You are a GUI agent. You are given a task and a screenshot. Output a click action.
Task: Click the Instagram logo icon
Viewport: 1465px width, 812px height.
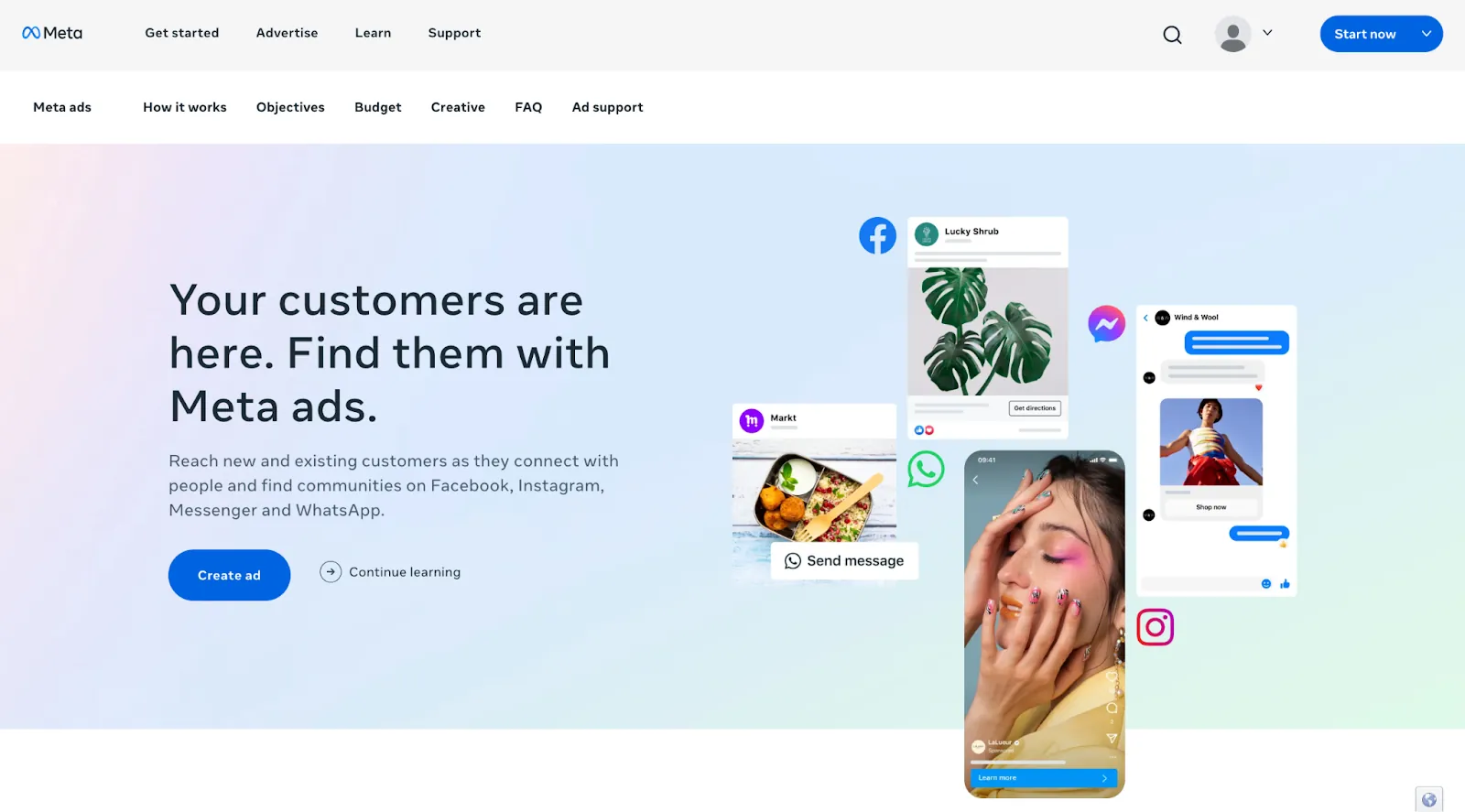pyautogui.click(x=1155, y=627)
